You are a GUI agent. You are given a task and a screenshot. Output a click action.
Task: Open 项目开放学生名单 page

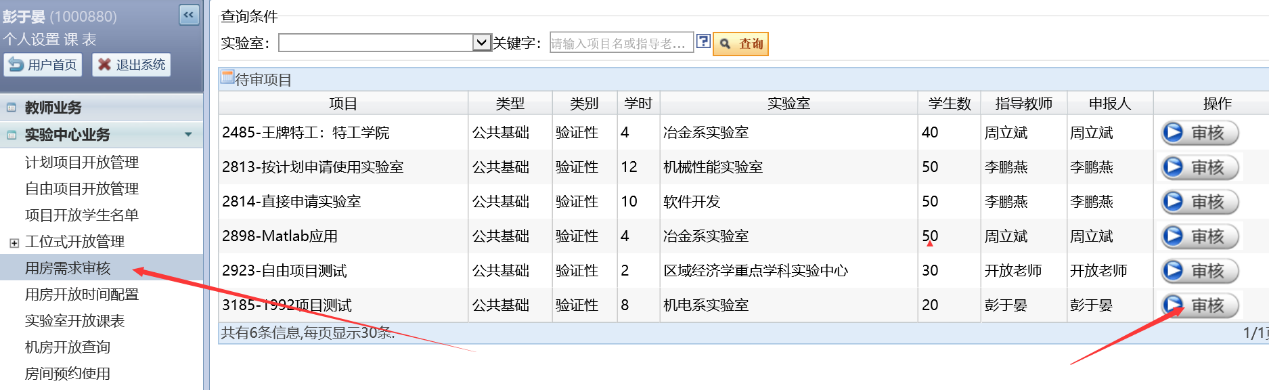pos(82,214)
